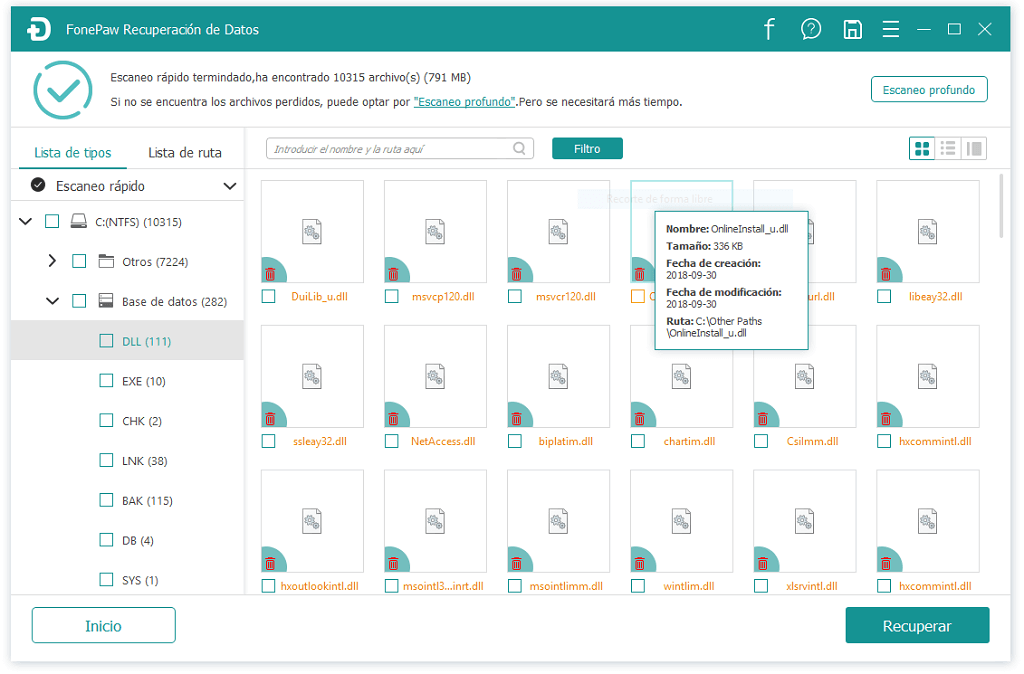1024x674 pixels.
Task: Click the file name msointl3...inrt.dll
Action: 443,586
